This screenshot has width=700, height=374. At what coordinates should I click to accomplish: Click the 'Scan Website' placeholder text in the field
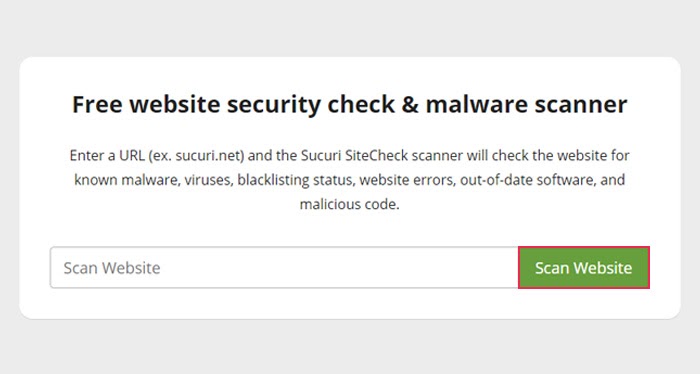pos(112,268)
